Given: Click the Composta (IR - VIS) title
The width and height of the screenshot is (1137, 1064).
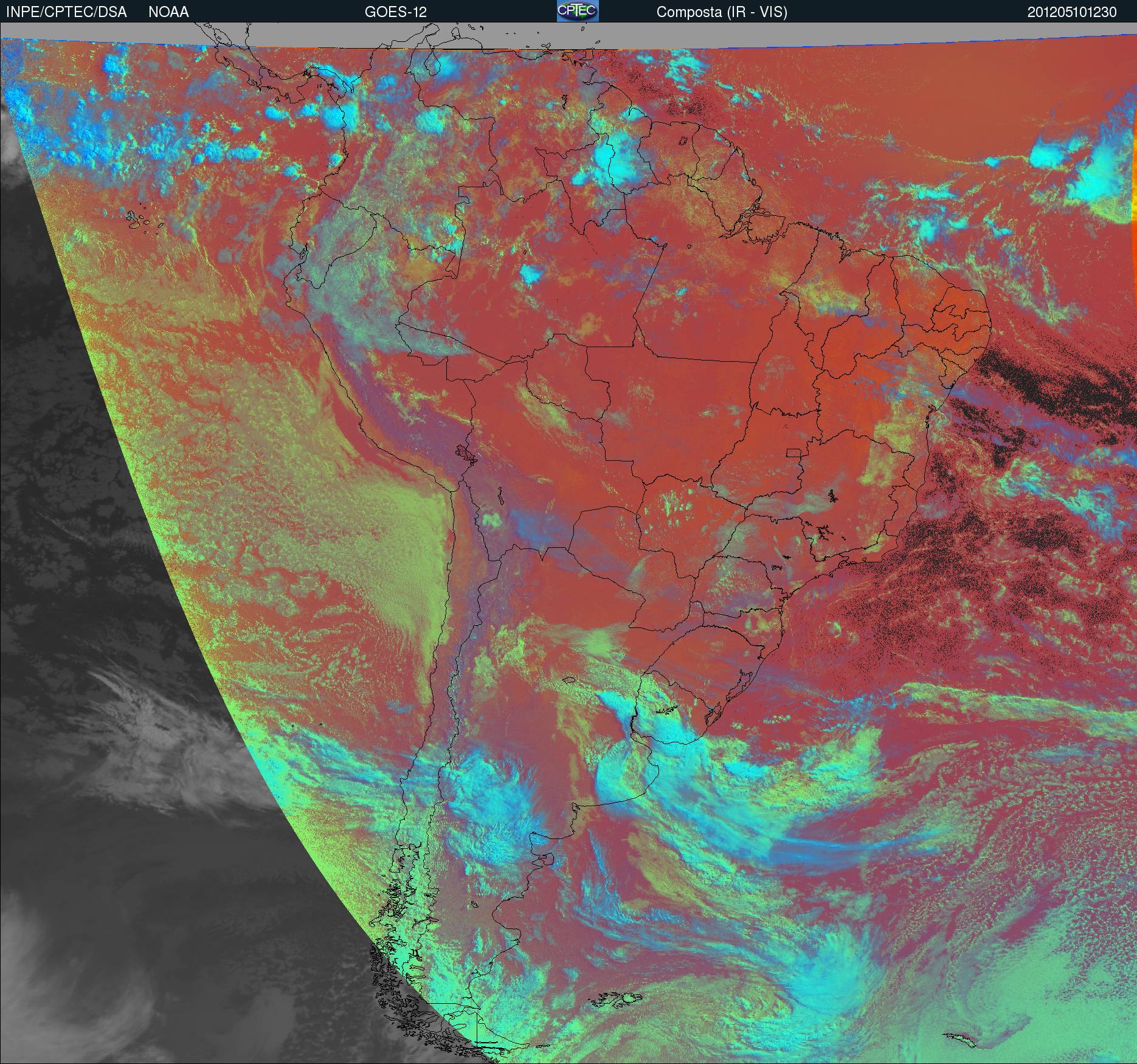Looking at the screenshot, I should [x=722, y=12].
